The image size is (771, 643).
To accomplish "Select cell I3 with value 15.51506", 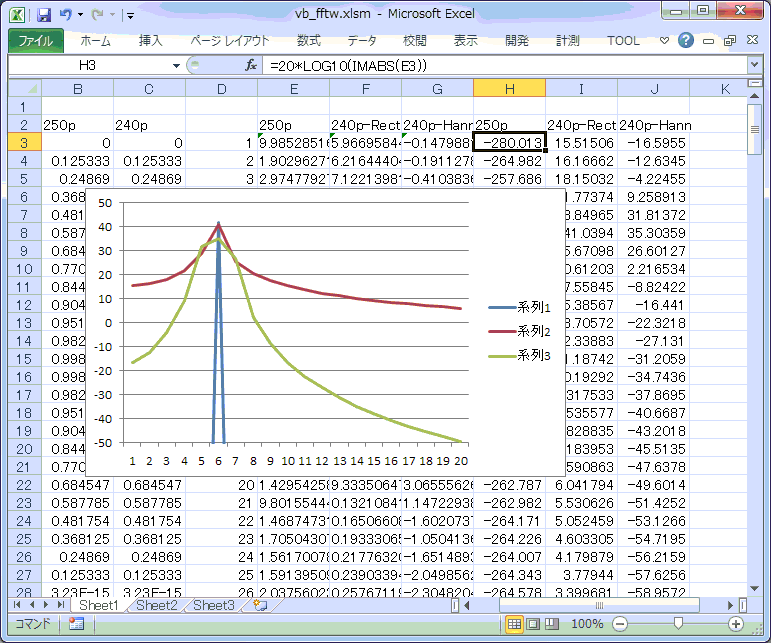I will click(x=582, y=143).
